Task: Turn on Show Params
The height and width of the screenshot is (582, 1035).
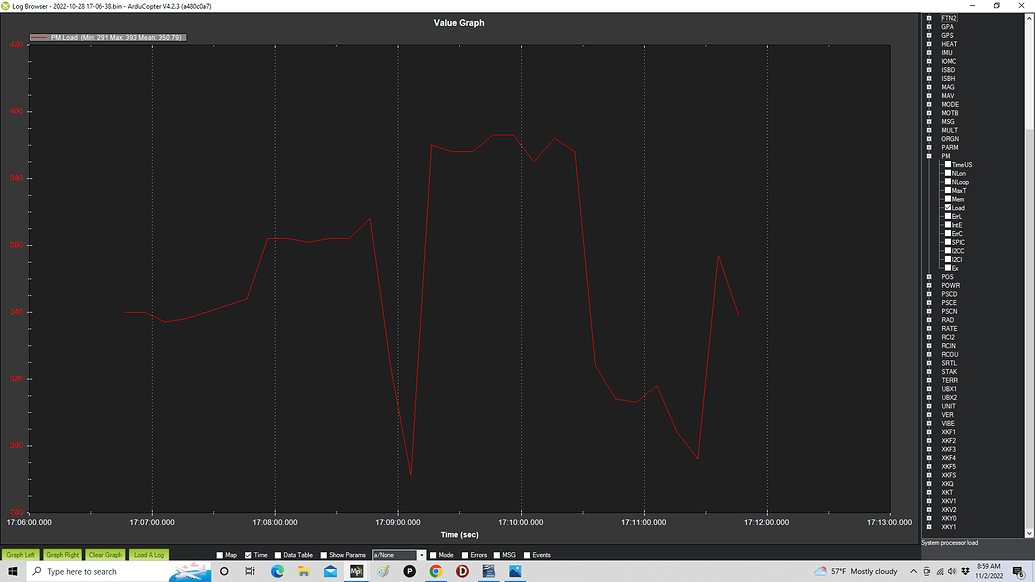Action: [x=322, y=555]
